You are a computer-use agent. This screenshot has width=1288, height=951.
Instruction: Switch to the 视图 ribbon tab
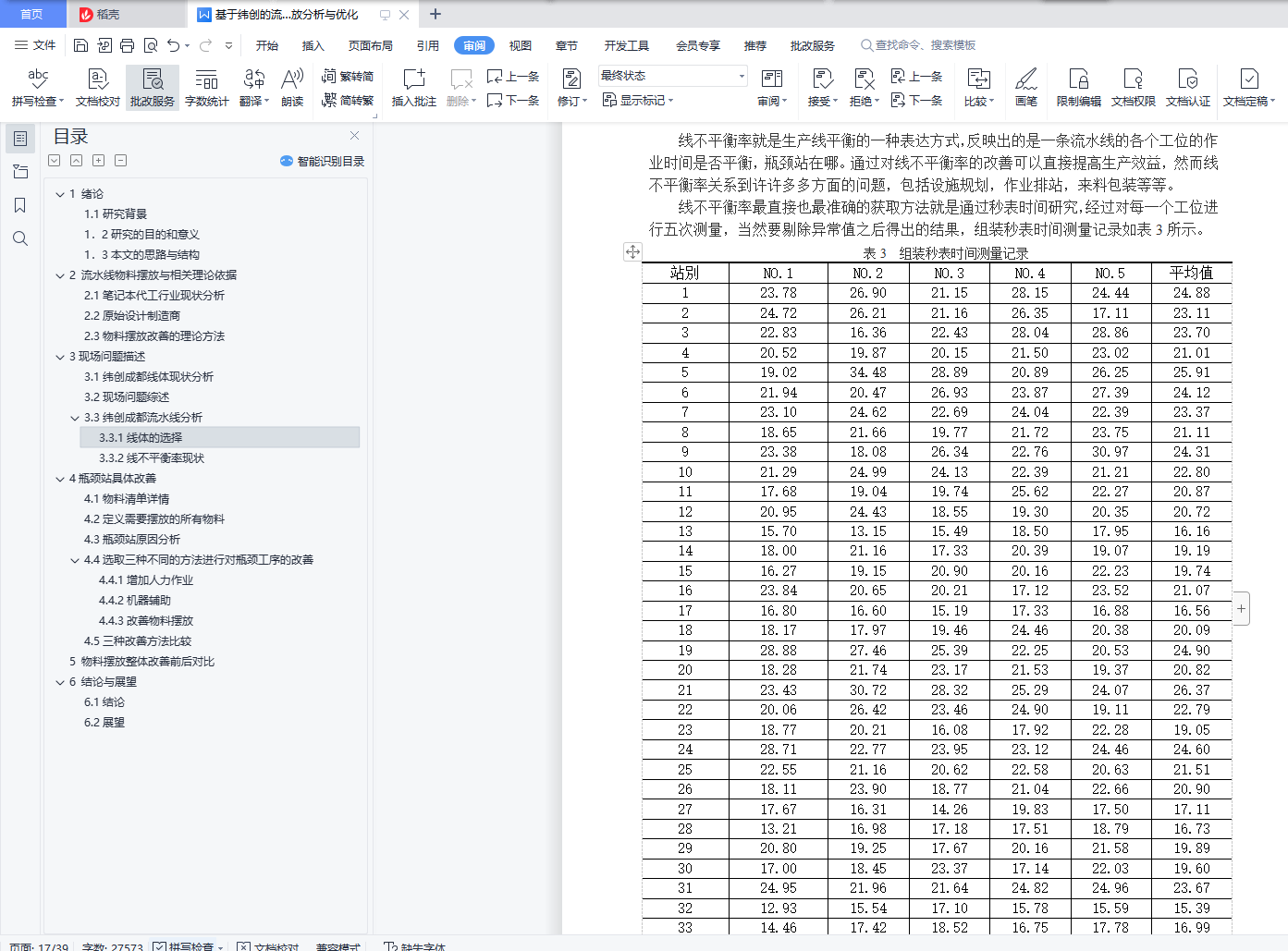pos(521,45)
